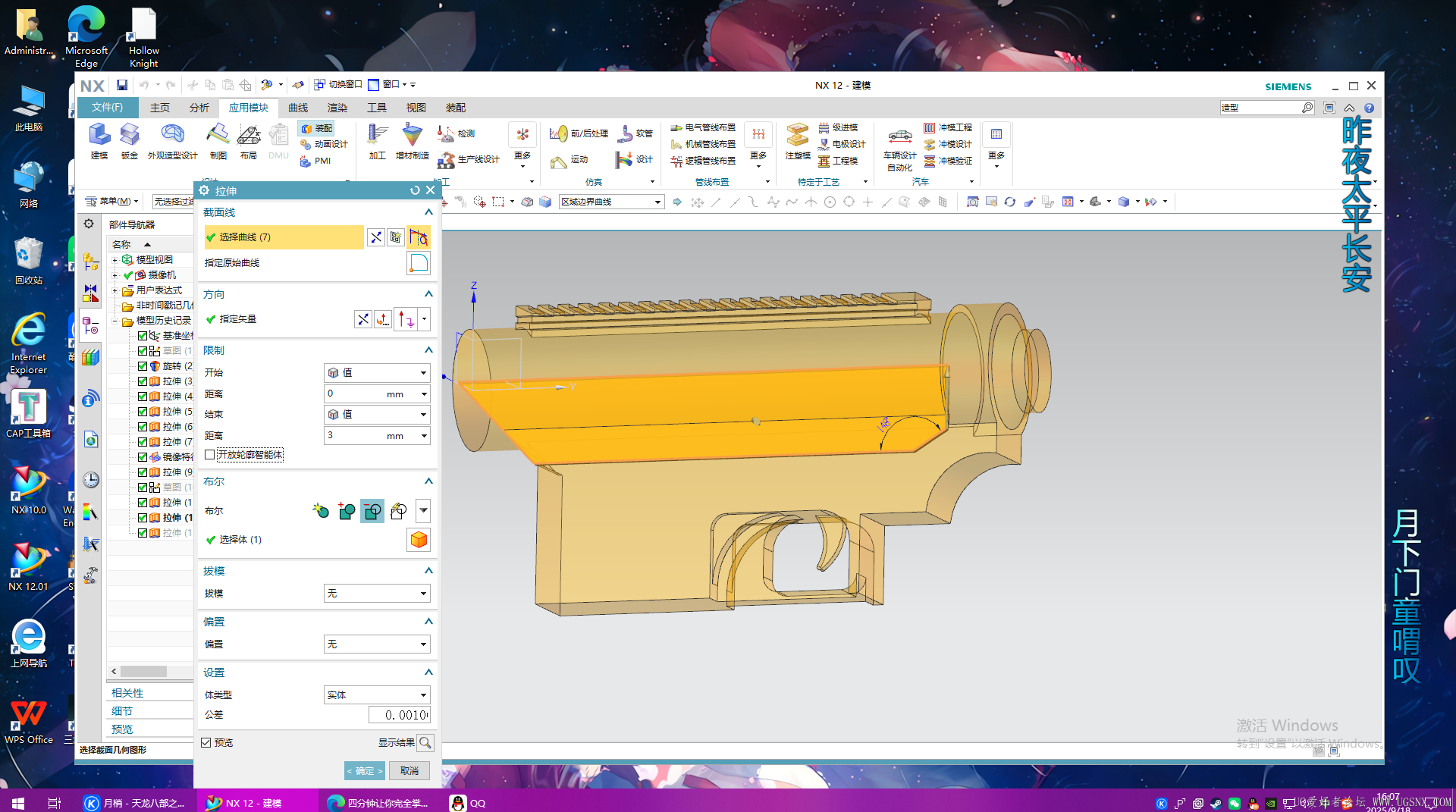Click the orange body cube beside 选择体
The height and width of the screenshot is (812, 1456).
419,540
